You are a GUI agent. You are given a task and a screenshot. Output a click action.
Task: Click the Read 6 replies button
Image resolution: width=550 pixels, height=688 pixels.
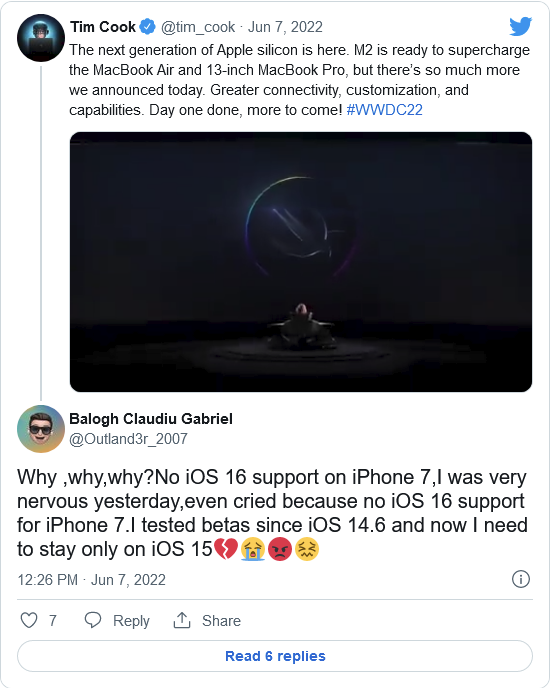[275, 656]
